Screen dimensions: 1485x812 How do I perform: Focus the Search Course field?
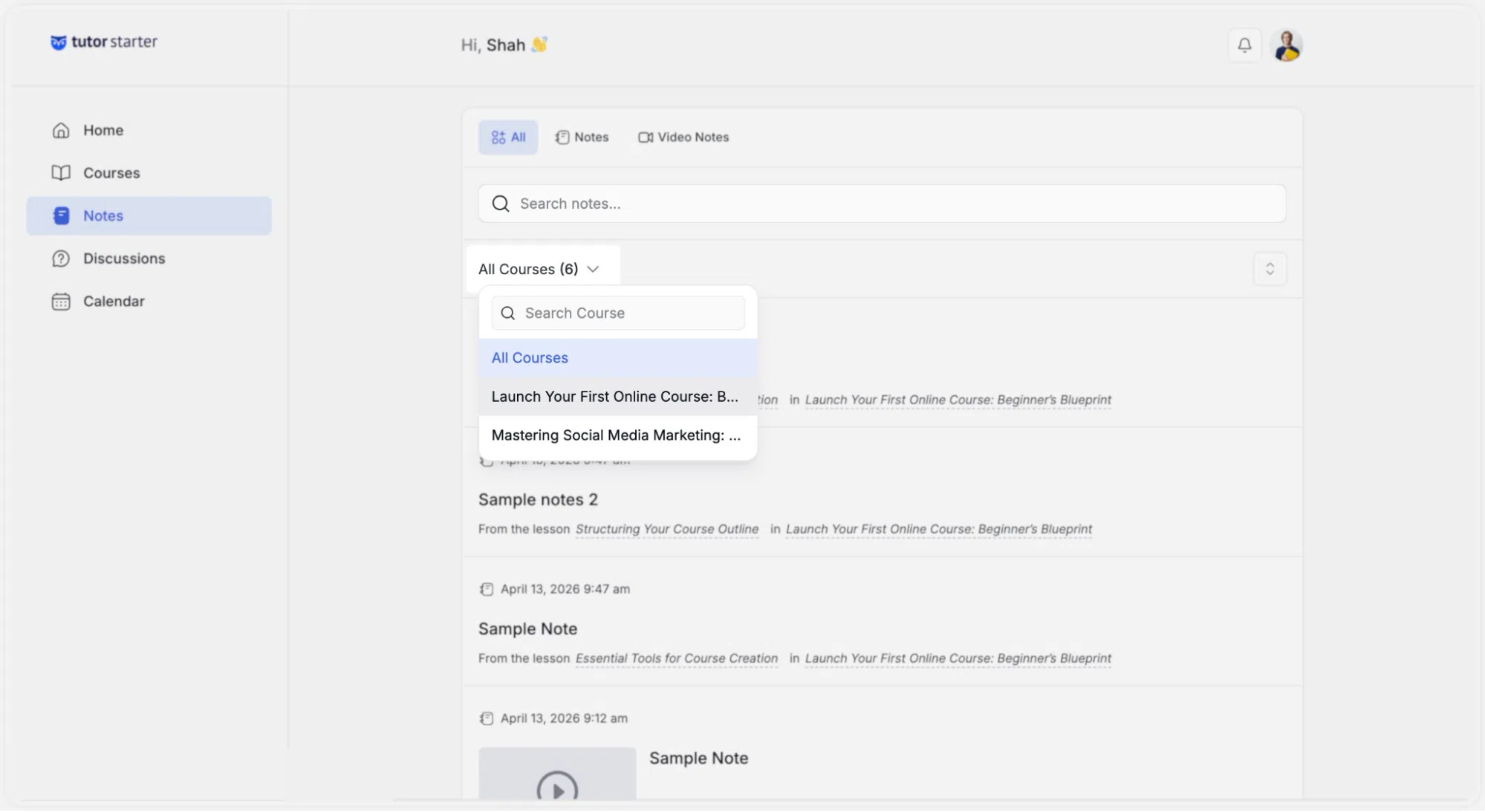pyautogui.click(x=618, y=314)
